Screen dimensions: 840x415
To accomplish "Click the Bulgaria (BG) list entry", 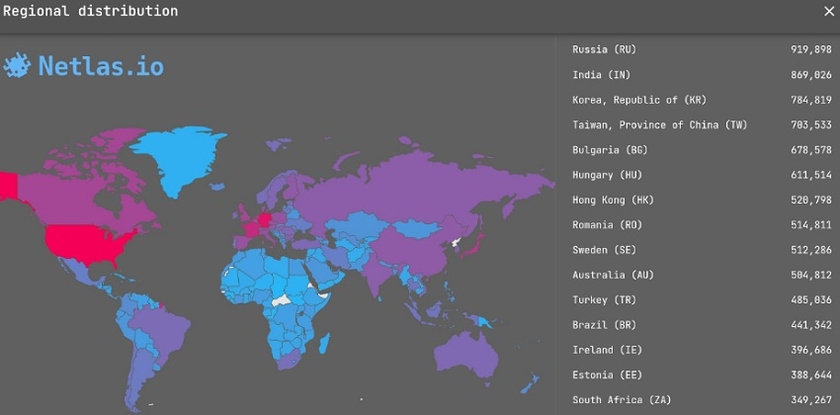I will pos(610,150).
